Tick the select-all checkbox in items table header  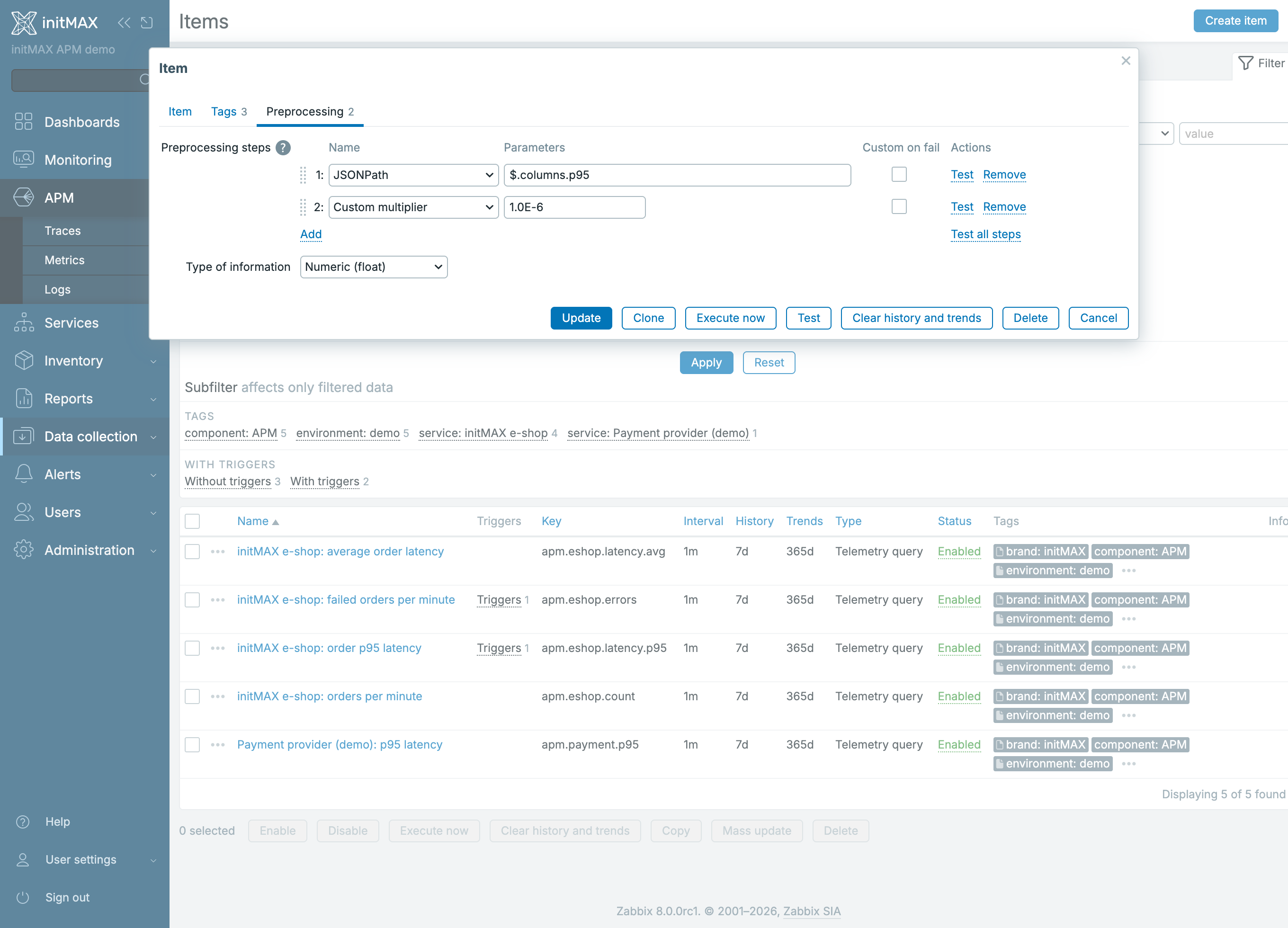tap(193, 521)
